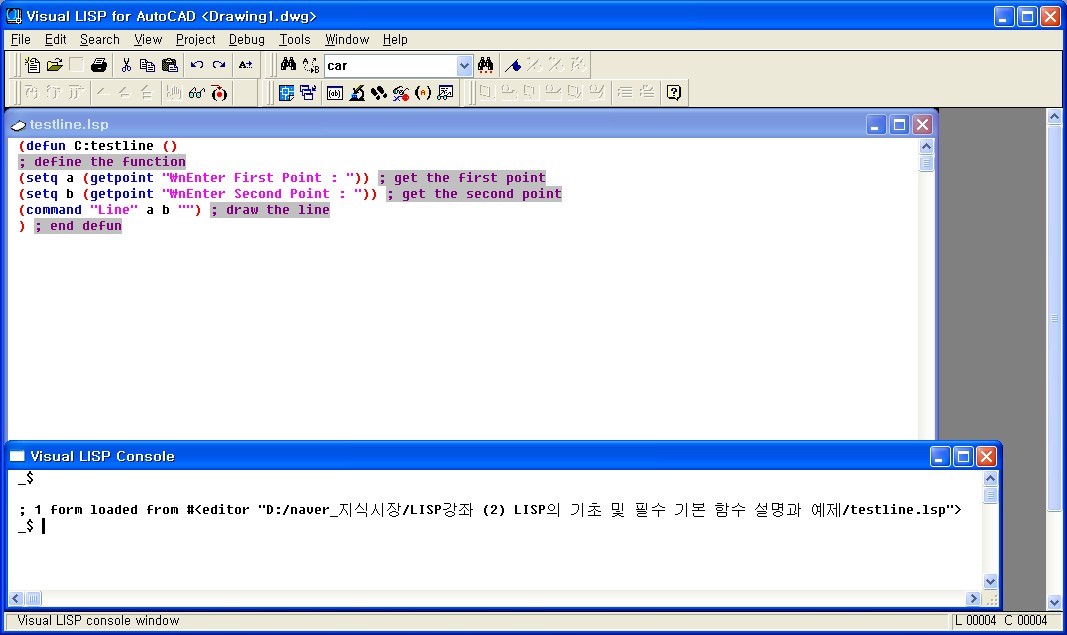Click the Replace icon
This screenshot has width=1067, height=635.
[x=311, y=65]
